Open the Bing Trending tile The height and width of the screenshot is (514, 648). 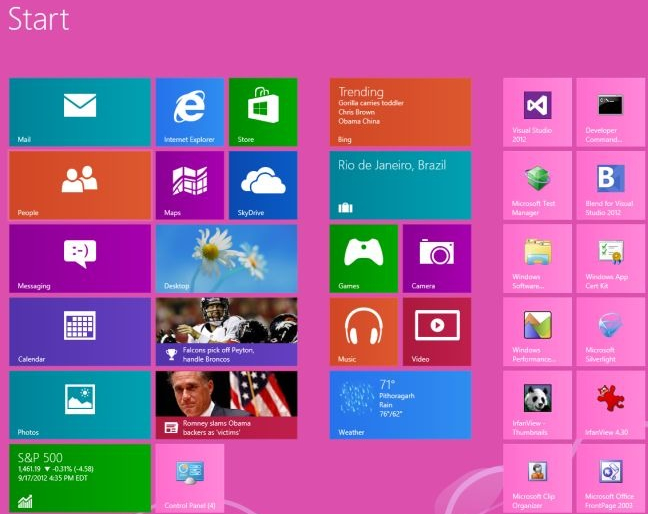[x=400, y=112]
